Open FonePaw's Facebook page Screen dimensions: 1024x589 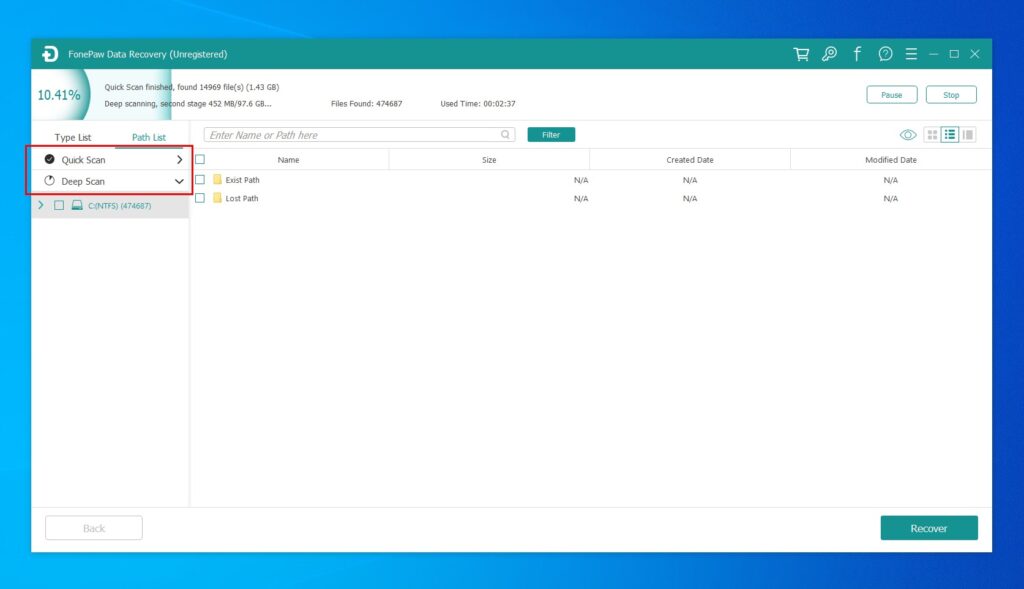(857, 54)
